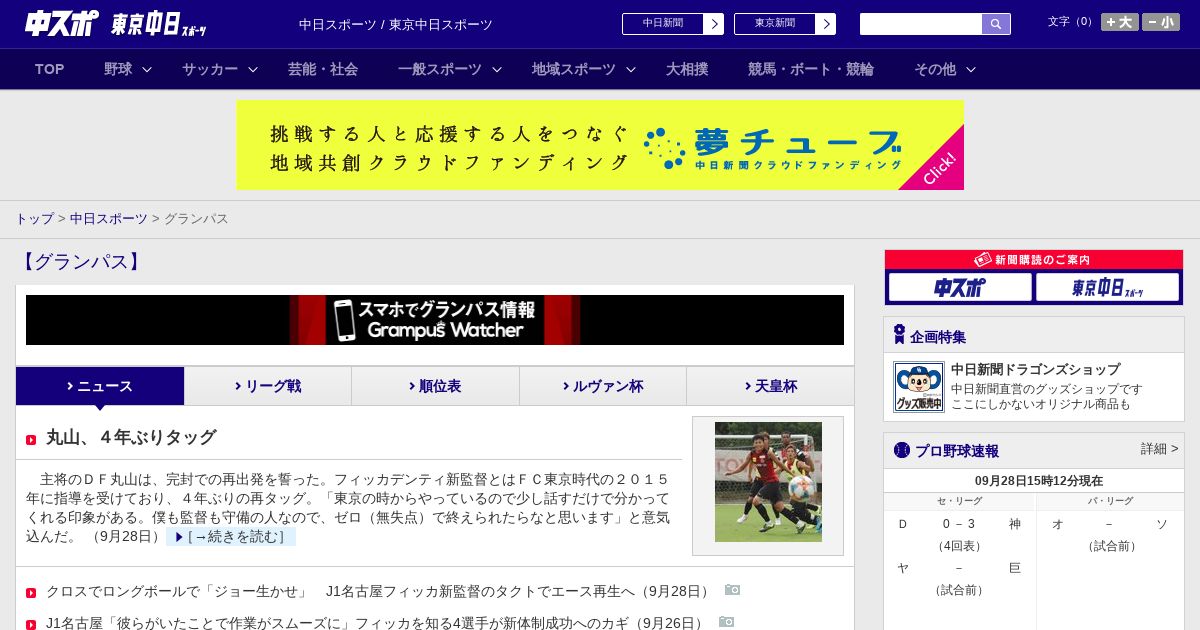The height and width of the screenshot is (630, 1200).
Task: Click the ヤ - 巨 game row
Action: coord(959,568)
